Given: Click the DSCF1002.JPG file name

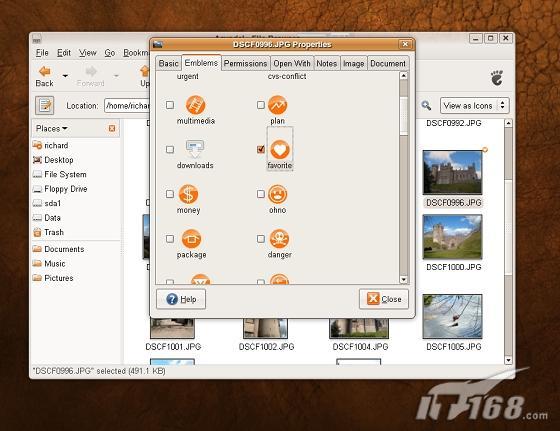Looking at the screenshot, I should (x=266, y=347).
